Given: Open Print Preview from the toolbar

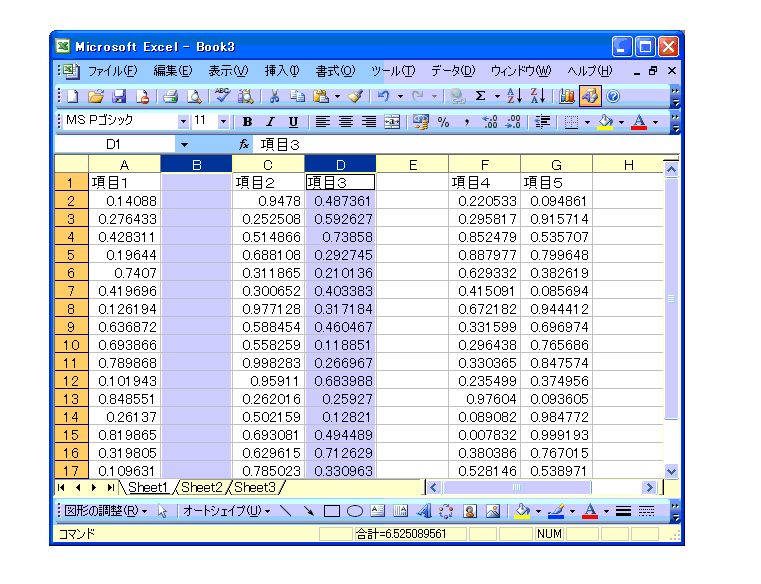Looking at the screenshot, I should pyautogui.click(x=194, y=97).
